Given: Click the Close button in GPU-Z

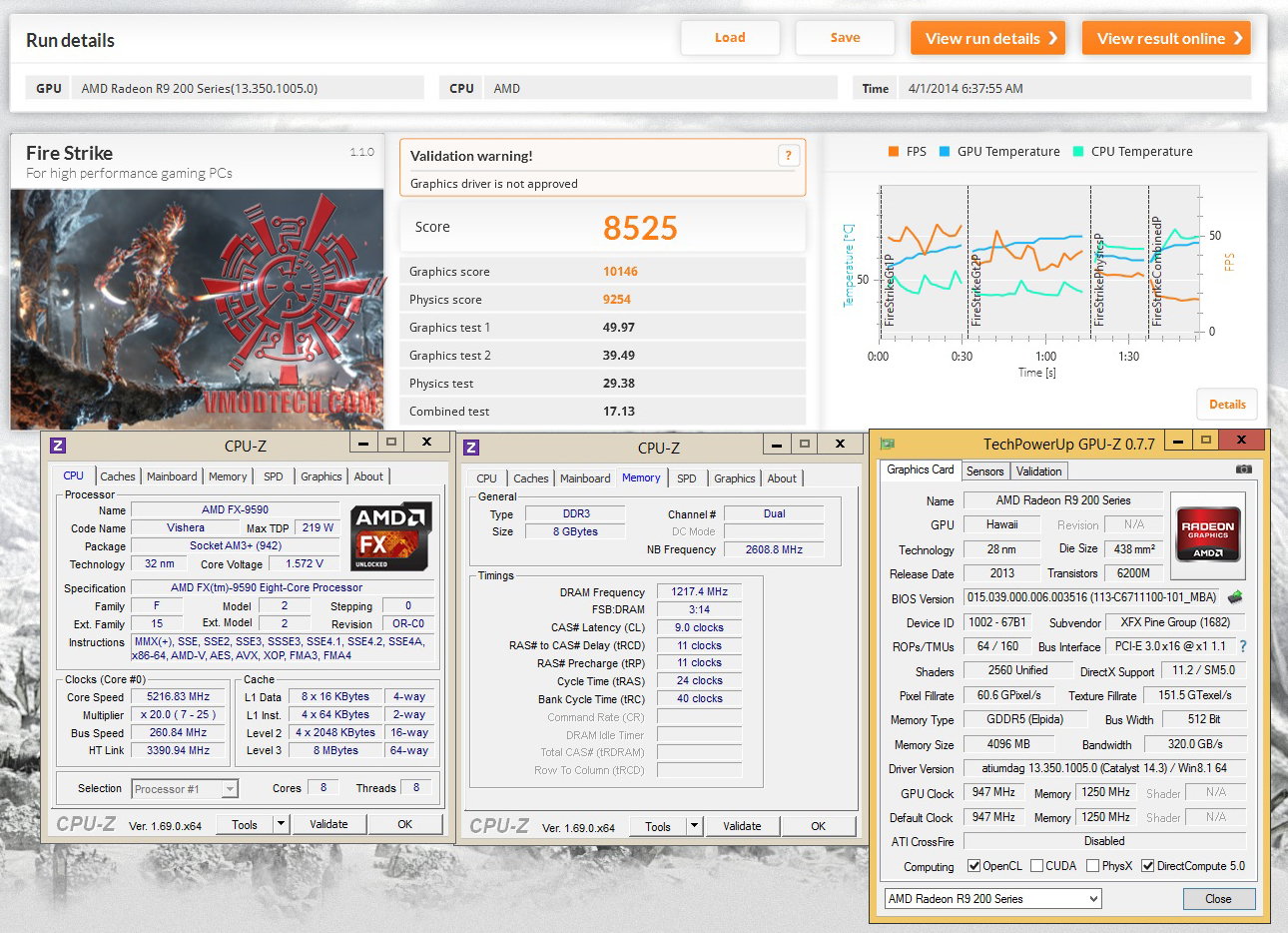Looking at the screenshot, I should tap(1218, 899).
